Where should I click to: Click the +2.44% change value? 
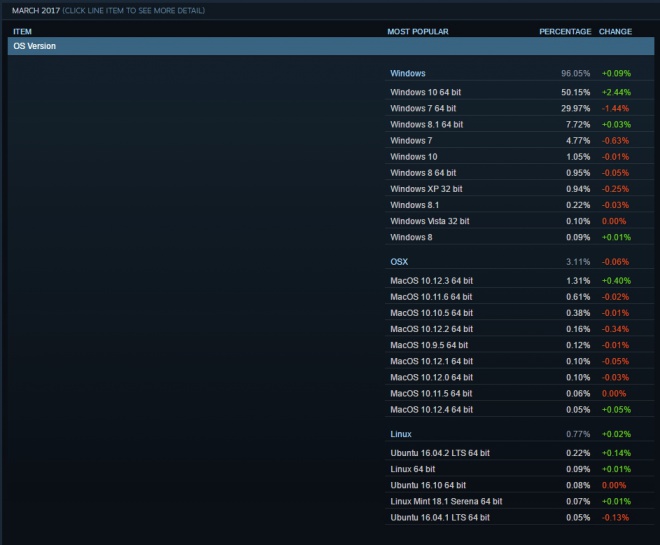click(616, 92)
